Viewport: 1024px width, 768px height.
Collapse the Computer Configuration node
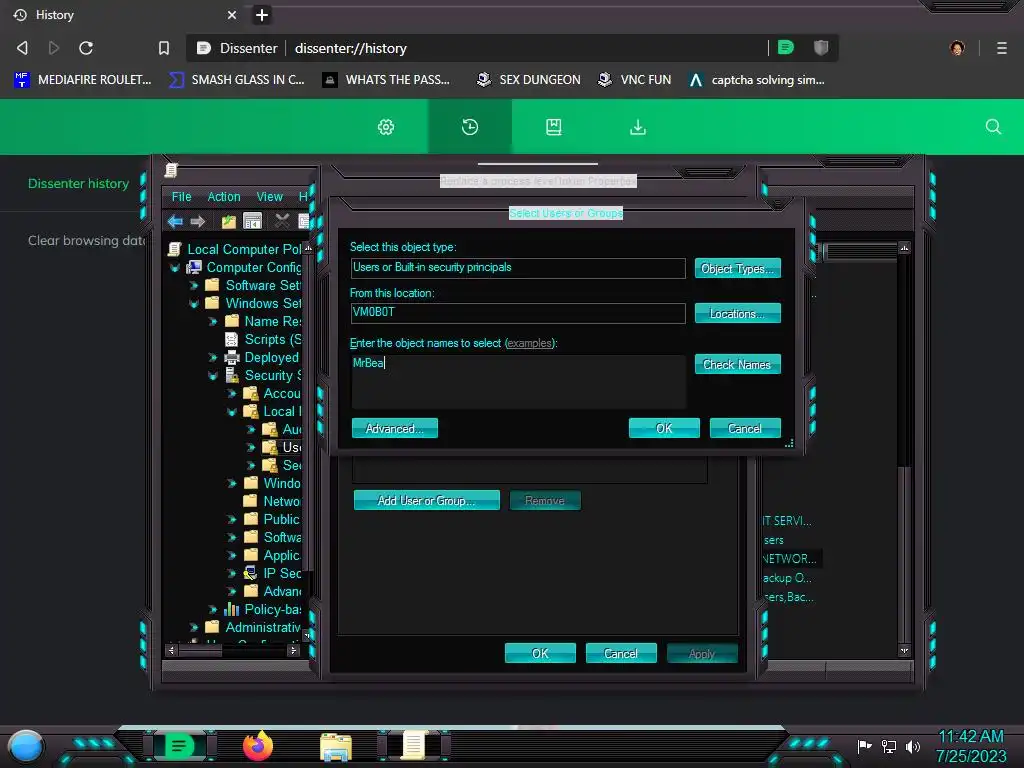click(x=175, y=268)
